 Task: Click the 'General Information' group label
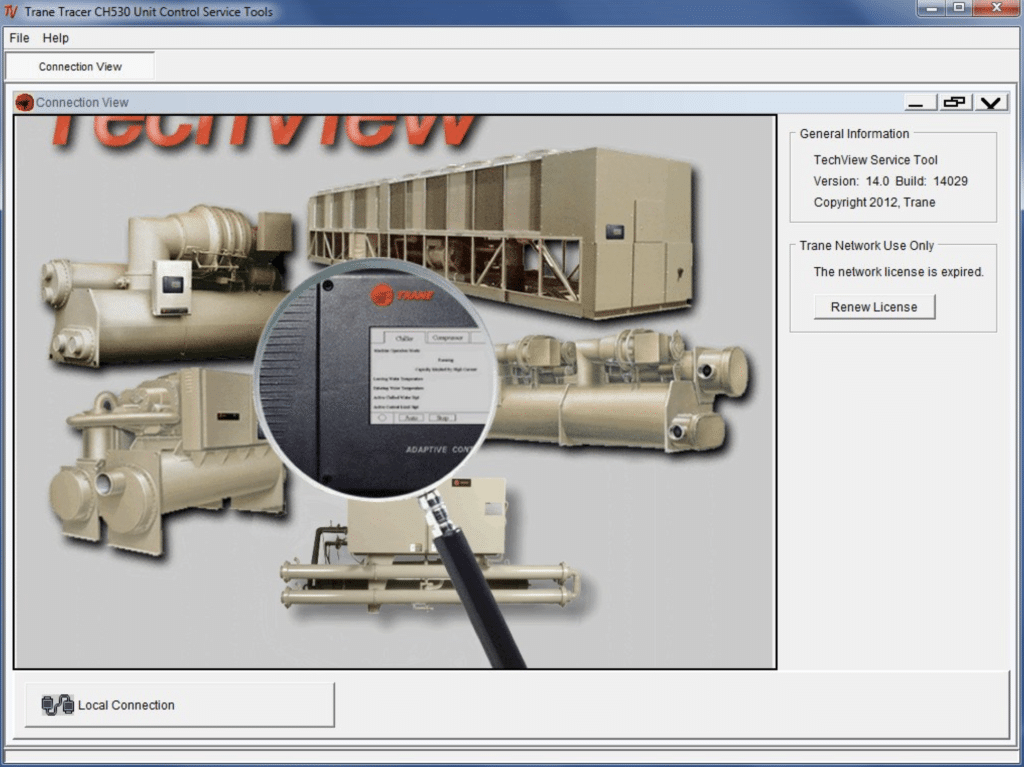point(854,134)
